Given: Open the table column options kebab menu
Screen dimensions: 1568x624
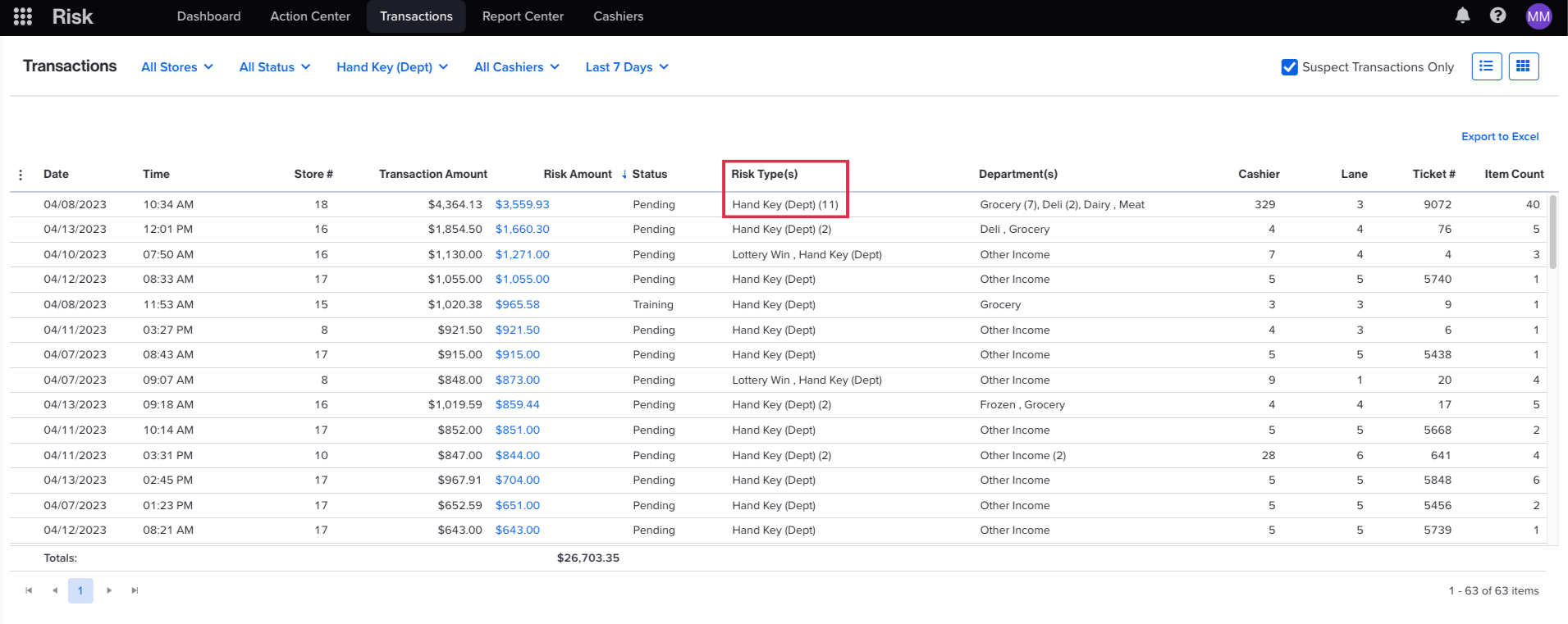Looking at the screenshot, I should pyautogui.click(x=21, y=175).
